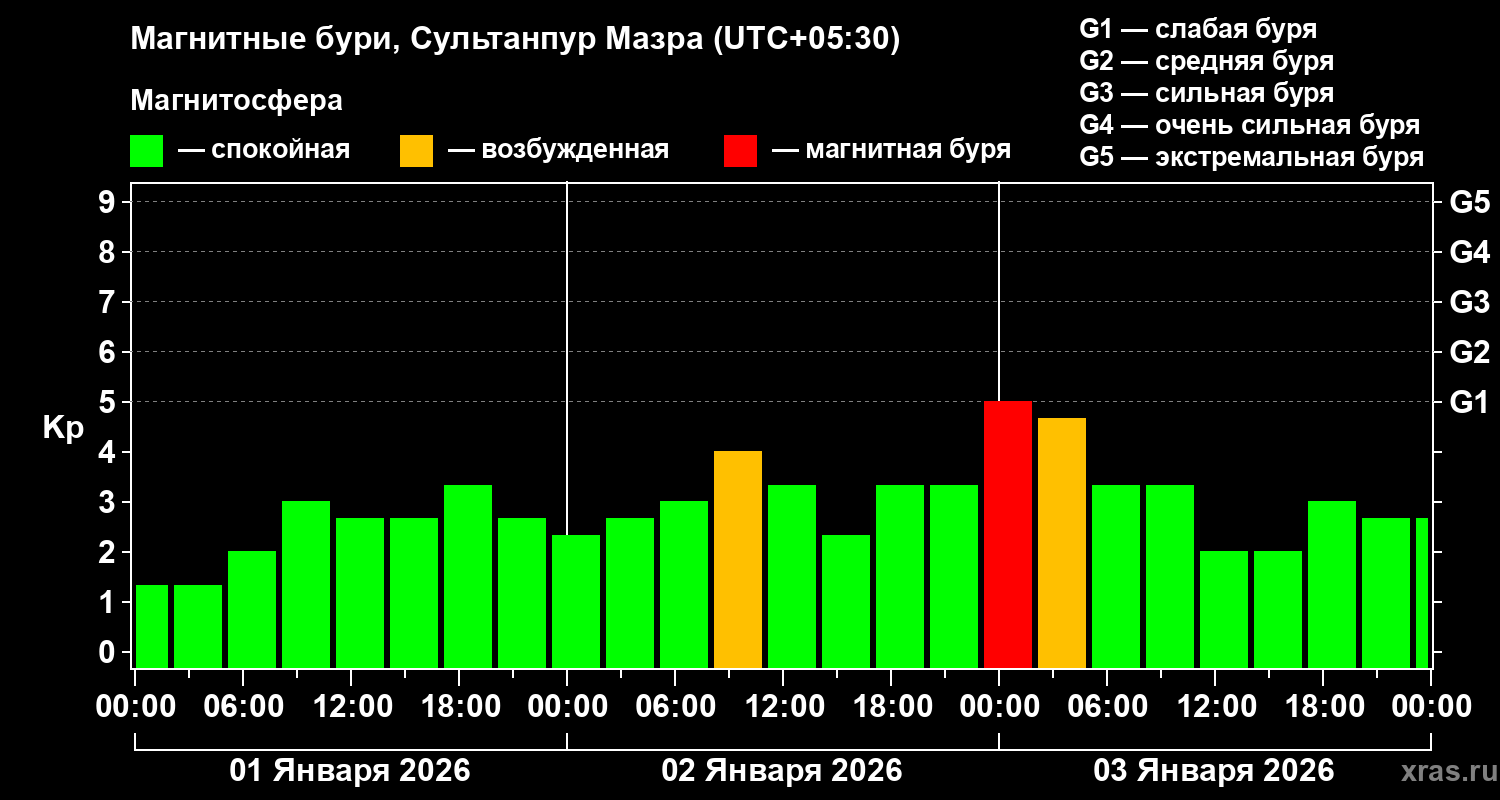Click green bar above 18:00 on 03 Января

point(1332,585)
